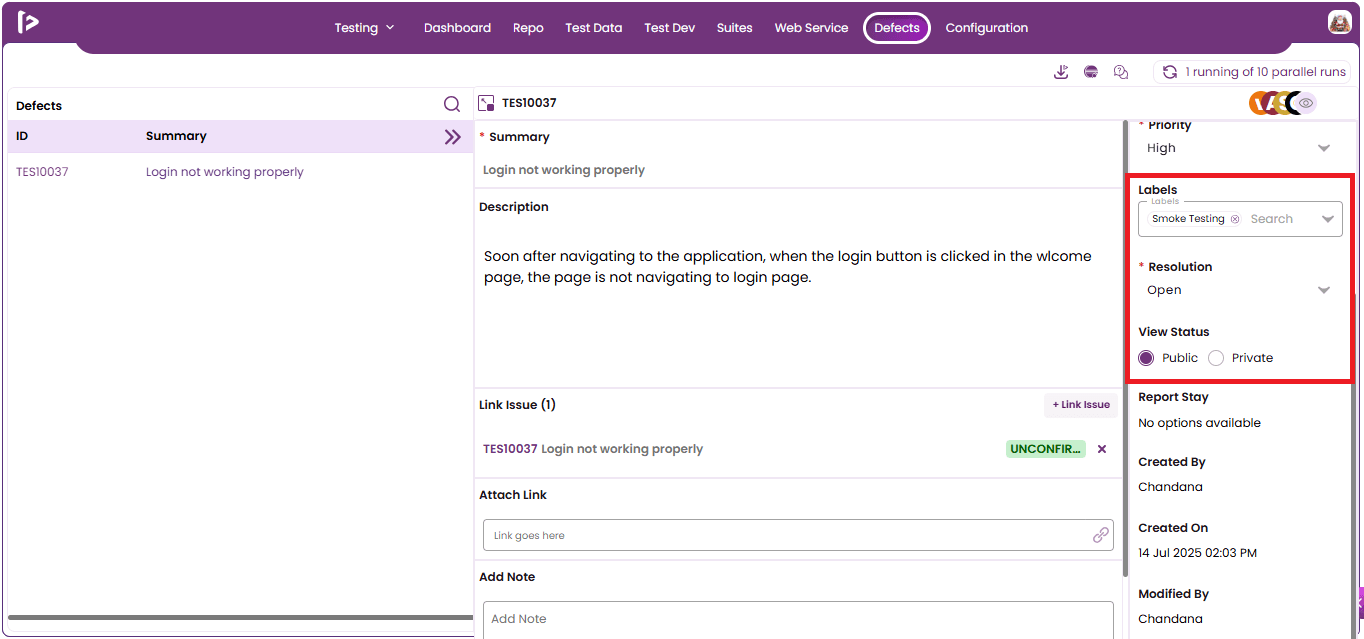Remove linked issue TES10037 with the X
This screenshot has height=639, width=1364.
coord(1102,449)
